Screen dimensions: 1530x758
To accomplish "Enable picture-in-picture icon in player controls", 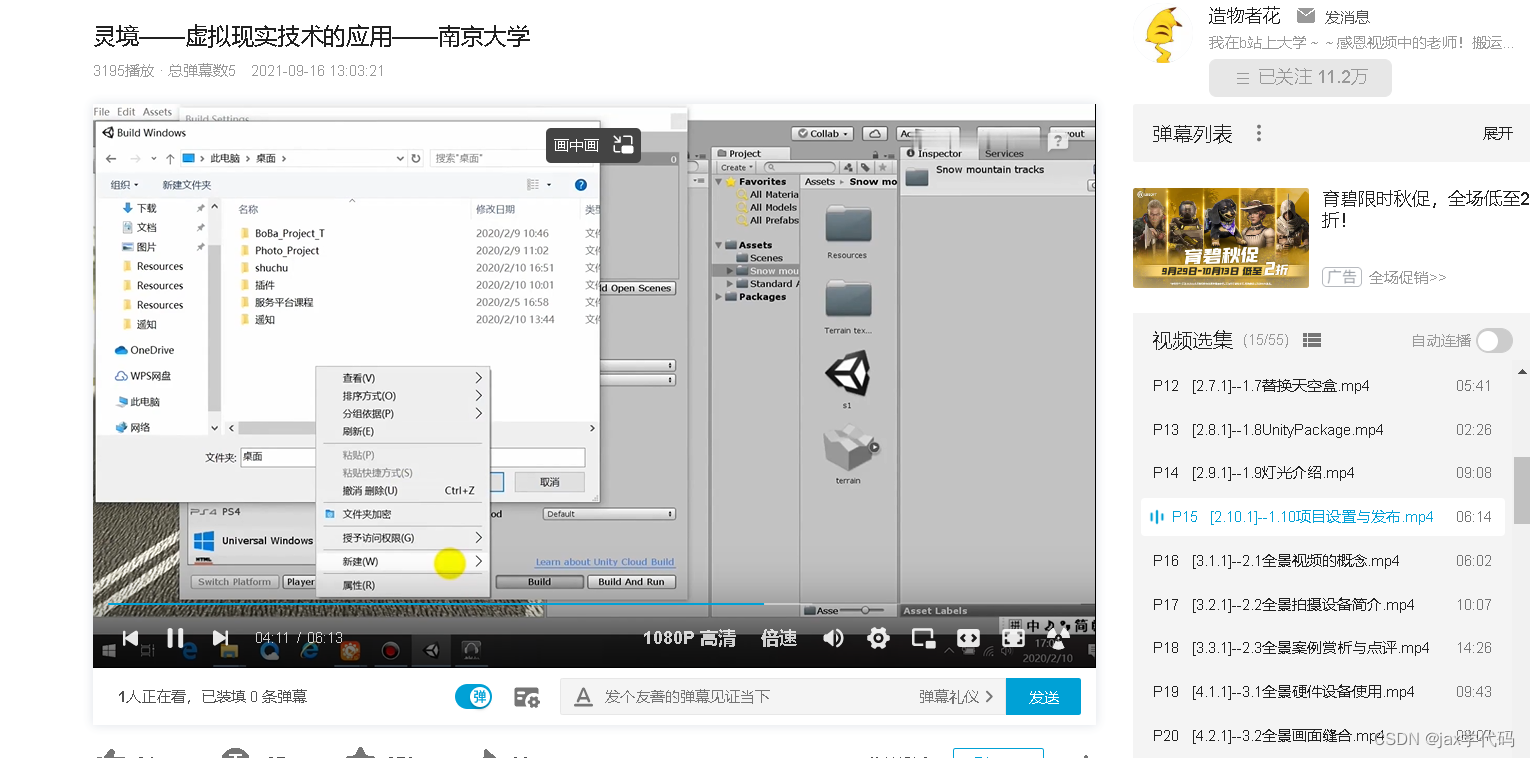I will click(x=923, y=638).
